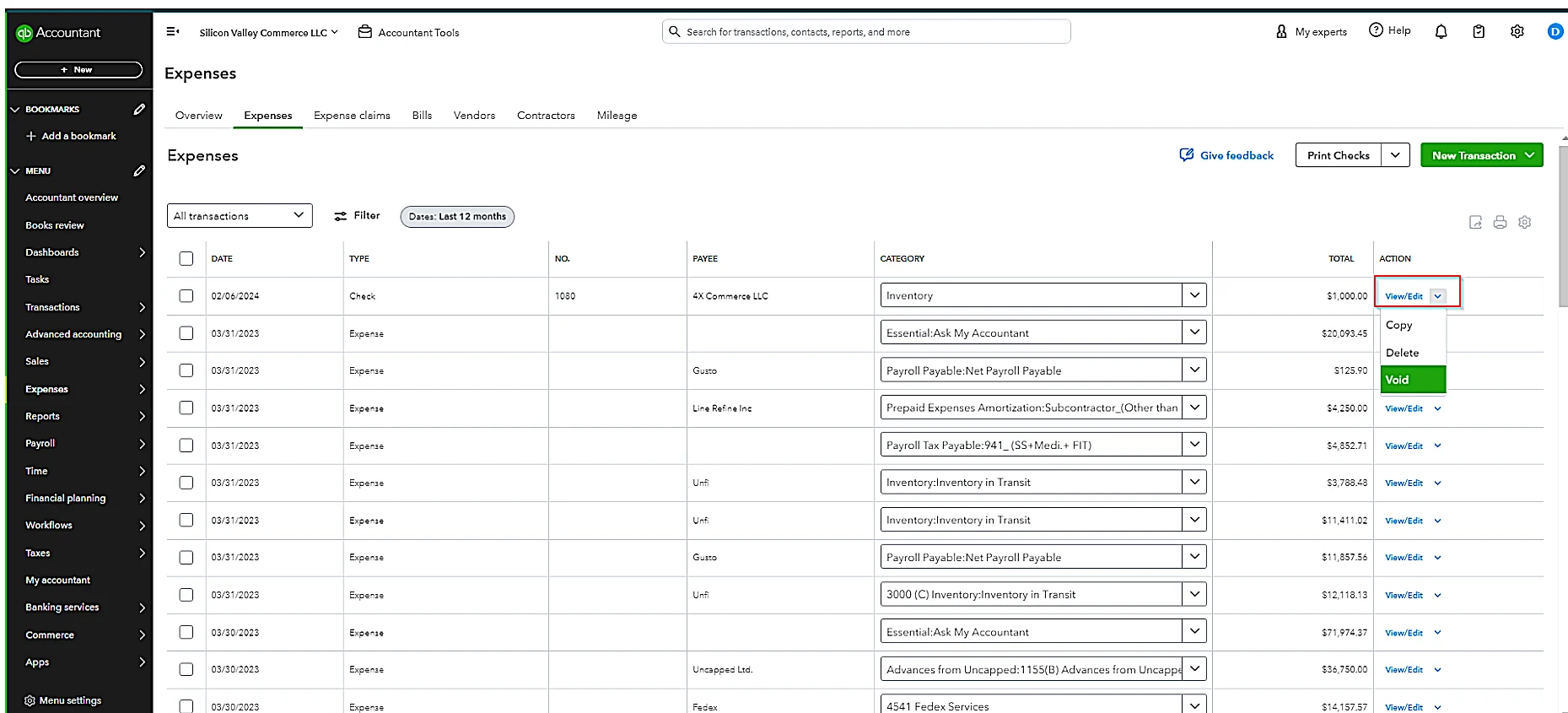This screenshot has width=1568, height=713.
Task: Switch to Overview tab
Action: coord(199,116)
